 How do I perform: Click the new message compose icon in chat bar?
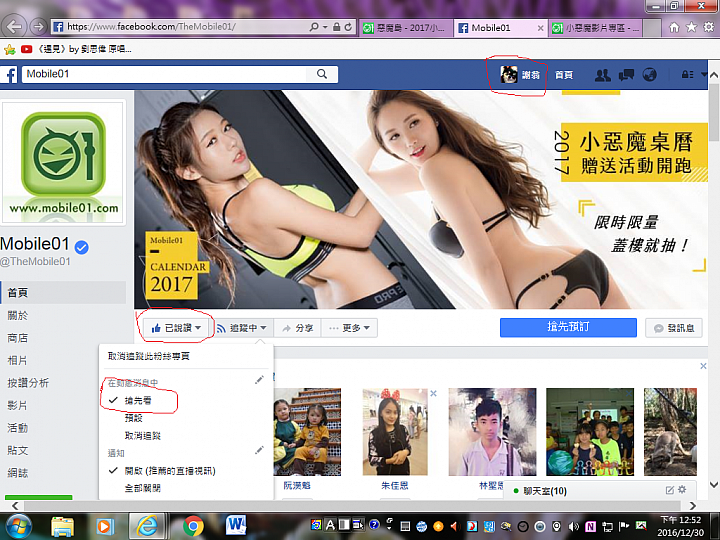[669, 490]
